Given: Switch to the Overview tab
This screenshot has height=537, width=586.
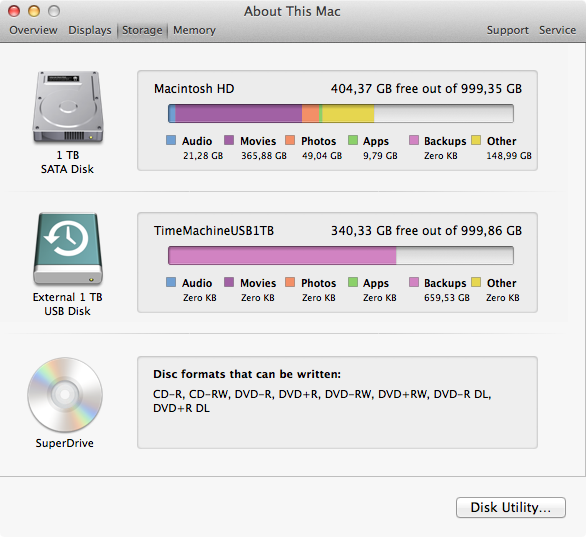Looking at the screenshot, I should point(33,30).
